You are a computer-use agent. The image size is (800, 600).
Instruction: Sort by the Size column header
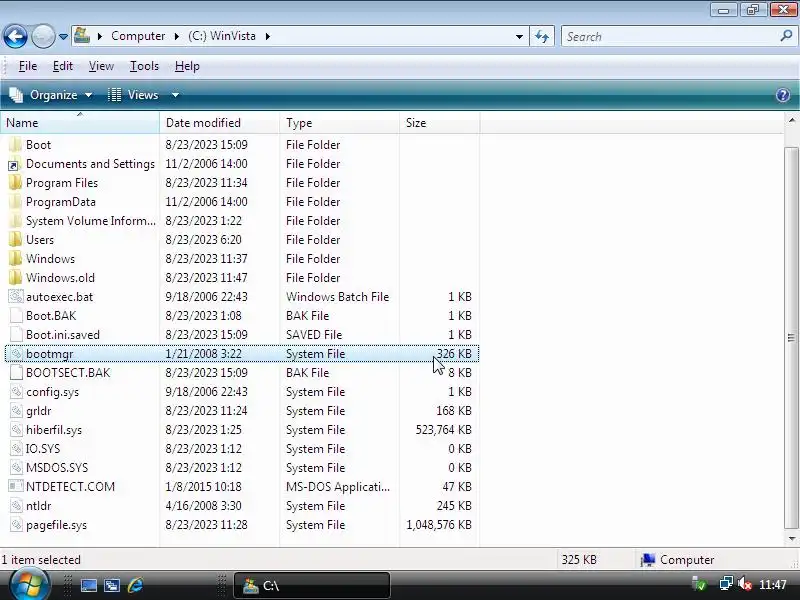(439, 123)
